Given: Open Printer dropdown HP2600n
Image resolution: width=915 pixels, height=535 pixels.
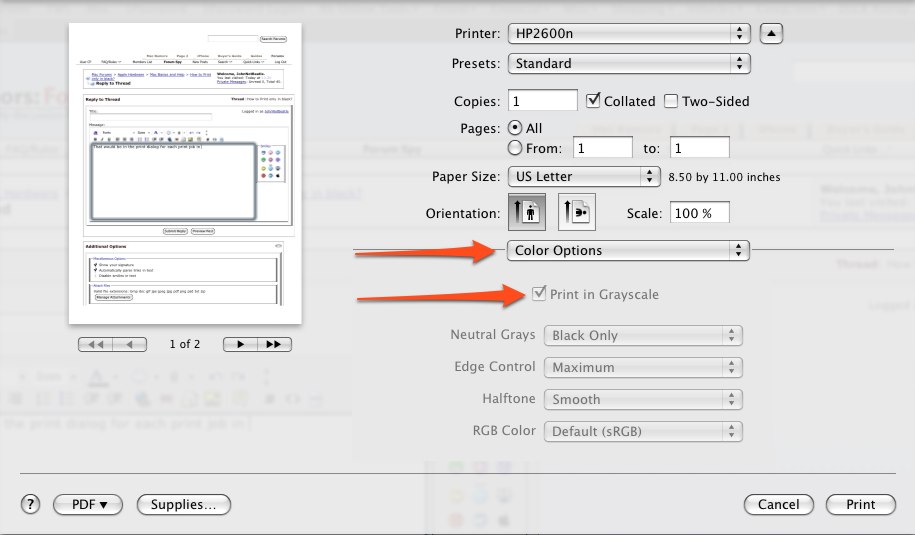Looking at the screenshot, I should pos(629,33).
